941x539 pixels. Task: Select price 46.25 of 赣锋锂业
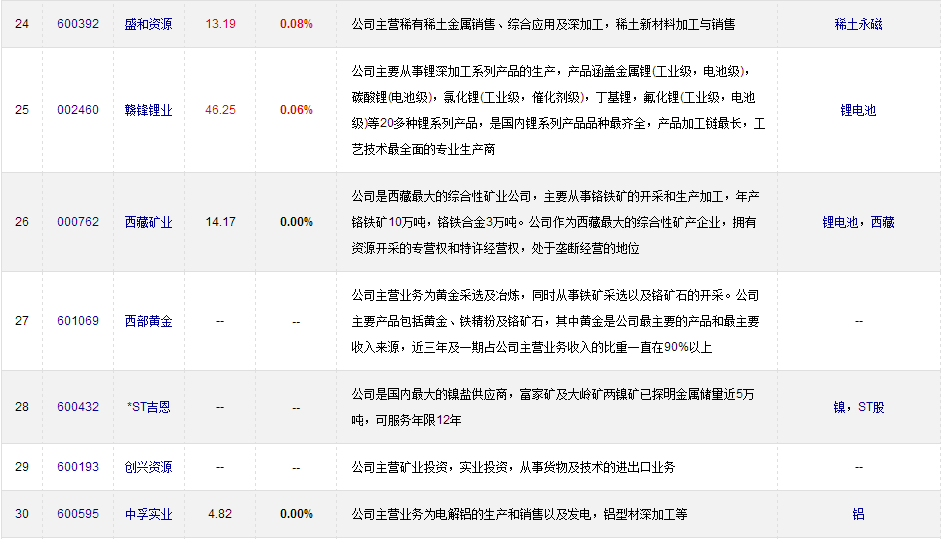click(x=220, y=110)
